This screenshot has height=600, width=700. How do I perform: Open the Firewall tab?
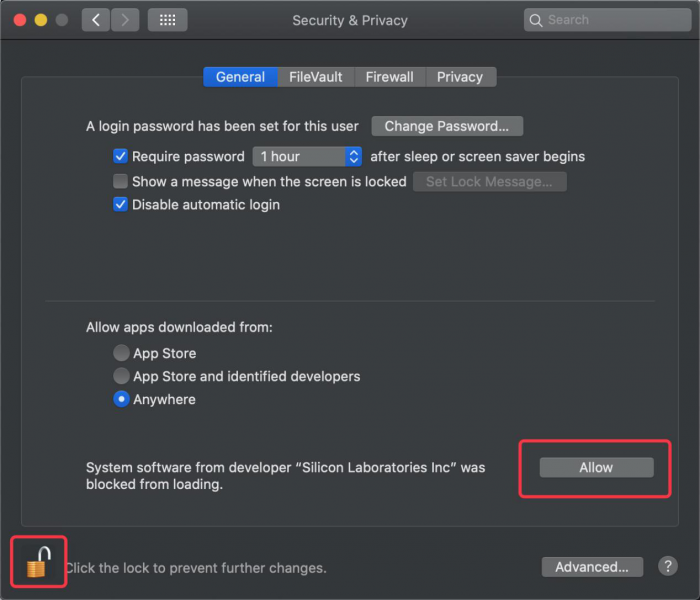390,77
